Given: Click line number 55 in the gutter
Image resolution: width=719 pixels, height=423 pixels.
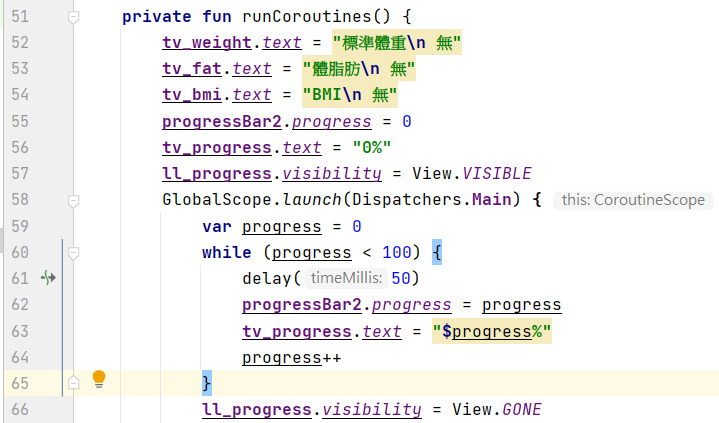Looking at the screenshot, I should [x=20, y=122].
